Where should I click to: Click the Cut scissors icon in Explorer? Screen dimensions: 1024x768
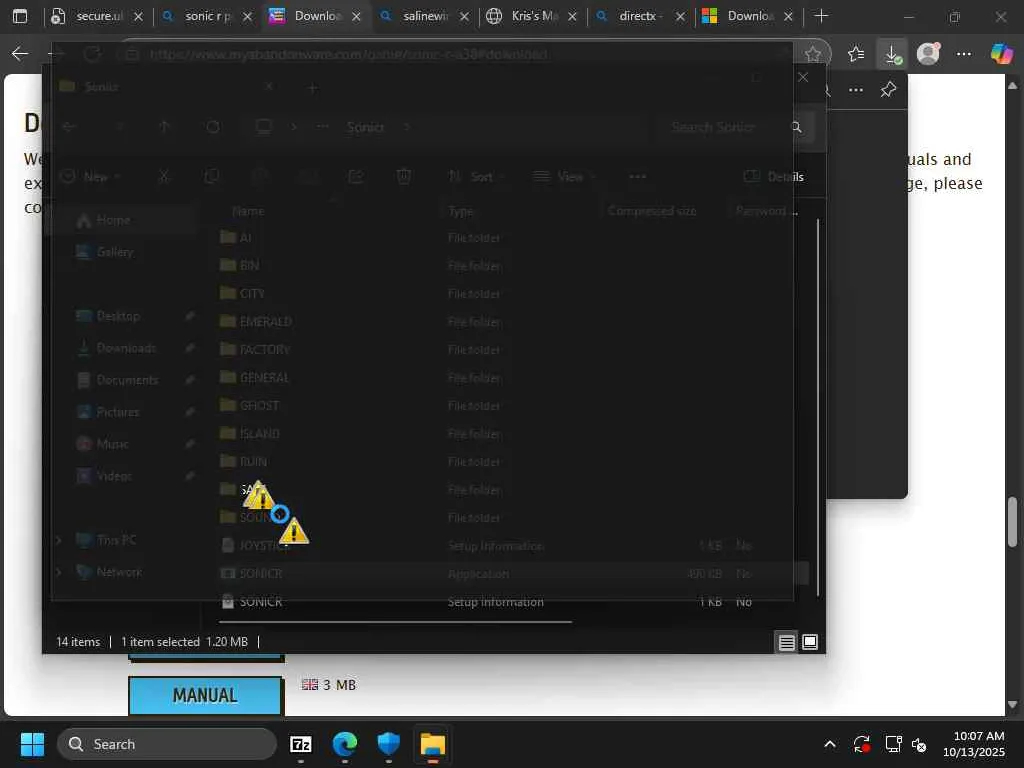click(164, 176)
